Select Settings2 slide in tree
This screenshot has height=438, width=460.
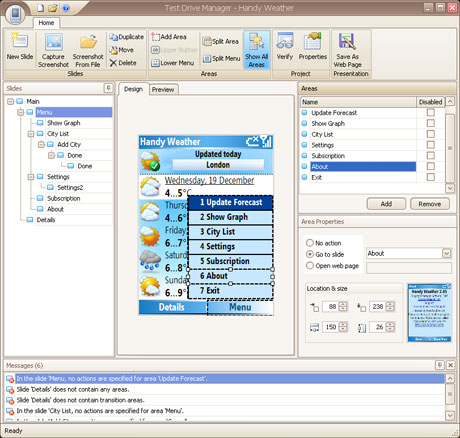[x=70, y=188]
